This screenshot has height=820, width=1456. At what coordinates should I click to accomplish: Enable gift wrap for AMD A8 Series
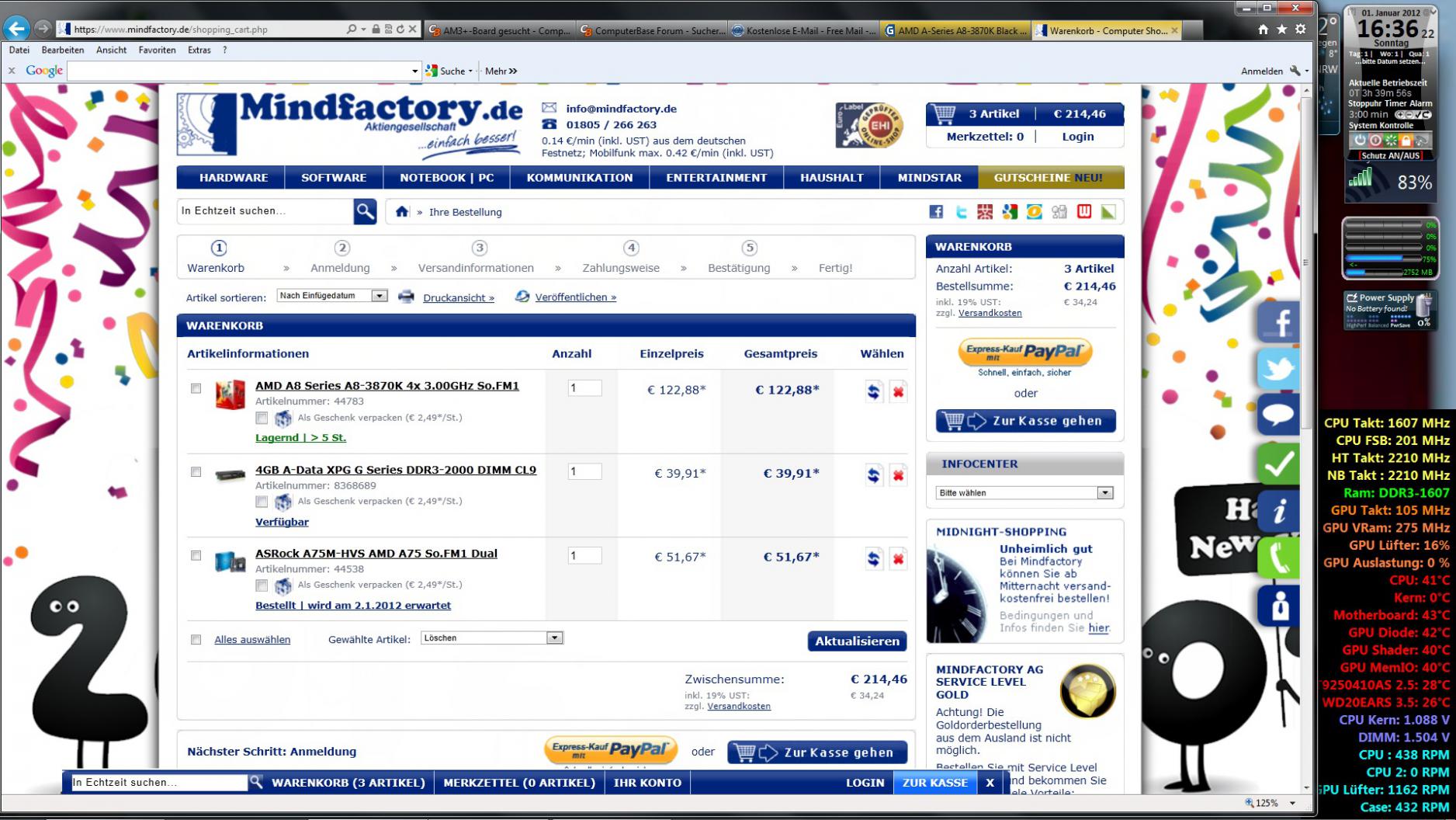[x=262, y=418]
